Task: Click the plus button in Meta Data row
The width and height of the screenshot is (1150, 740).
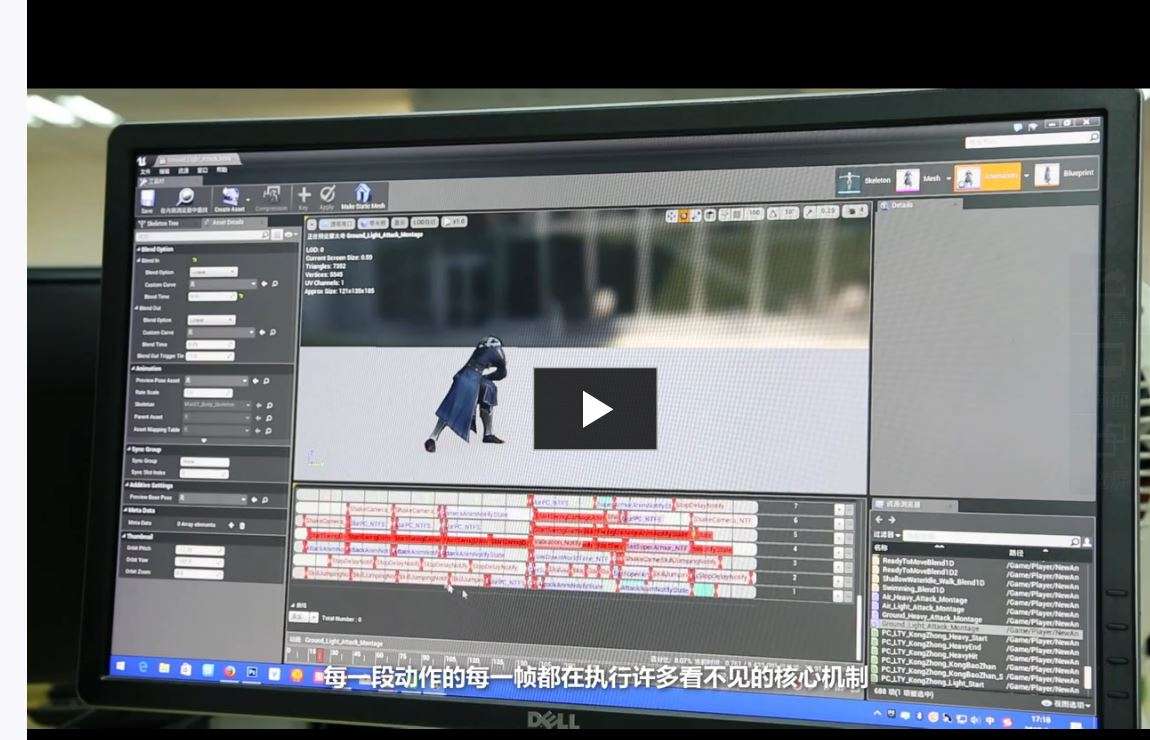Action: click(231, 525)
